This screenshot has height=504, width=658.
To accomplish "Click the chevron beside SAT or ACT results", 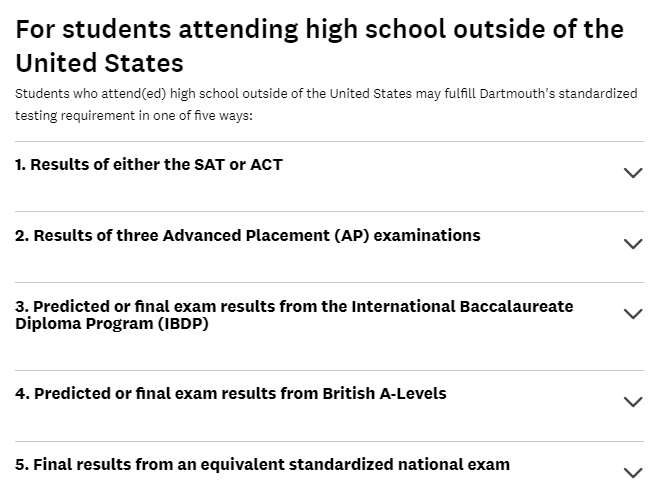I will tap(633, 173).
